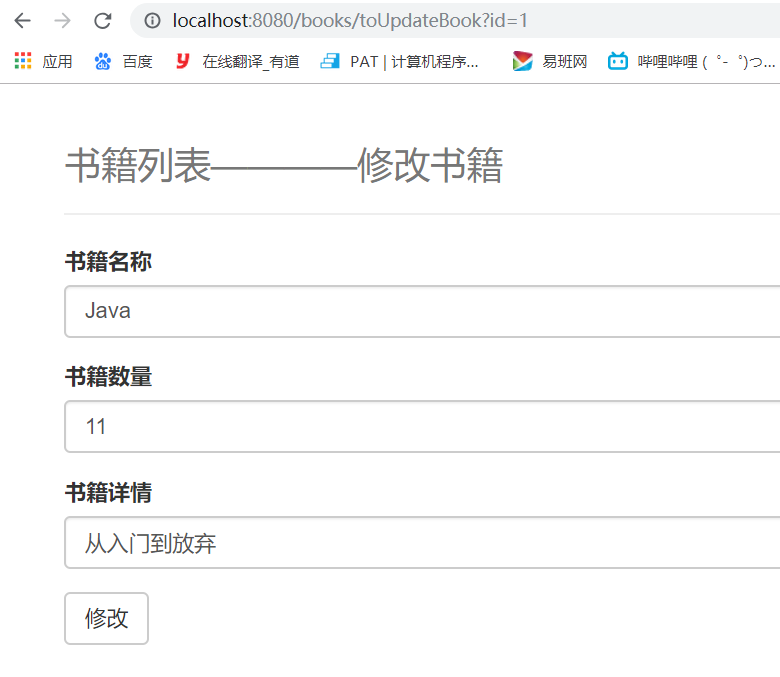Click the 书籍列表——修改书籍 heading
This screenshot has height=677, width=780.
pos(284,166)
